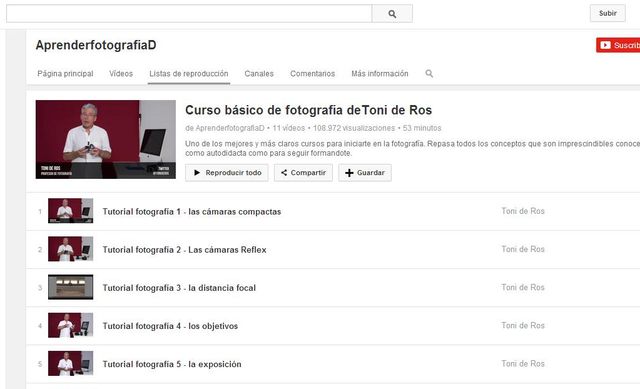Focus the YouTube search input field
The image size is (640, 389).
tap(189, 14)
